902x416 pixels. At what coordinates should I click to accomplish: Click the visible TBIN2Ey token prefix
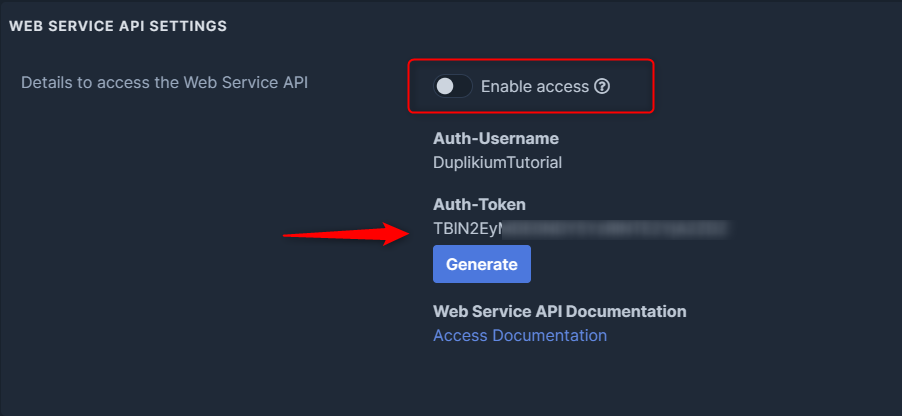(466, 228)
